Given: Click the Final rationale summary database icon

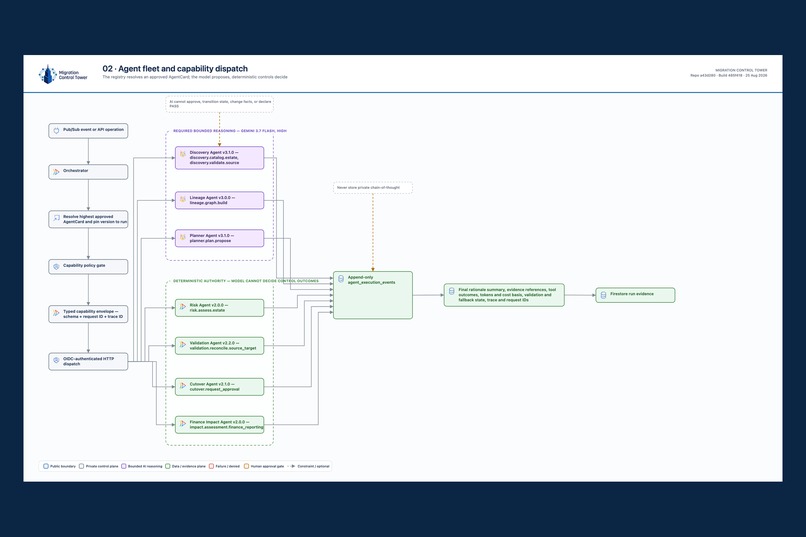Looking at the screenshot, I should (x=452, y=291).
